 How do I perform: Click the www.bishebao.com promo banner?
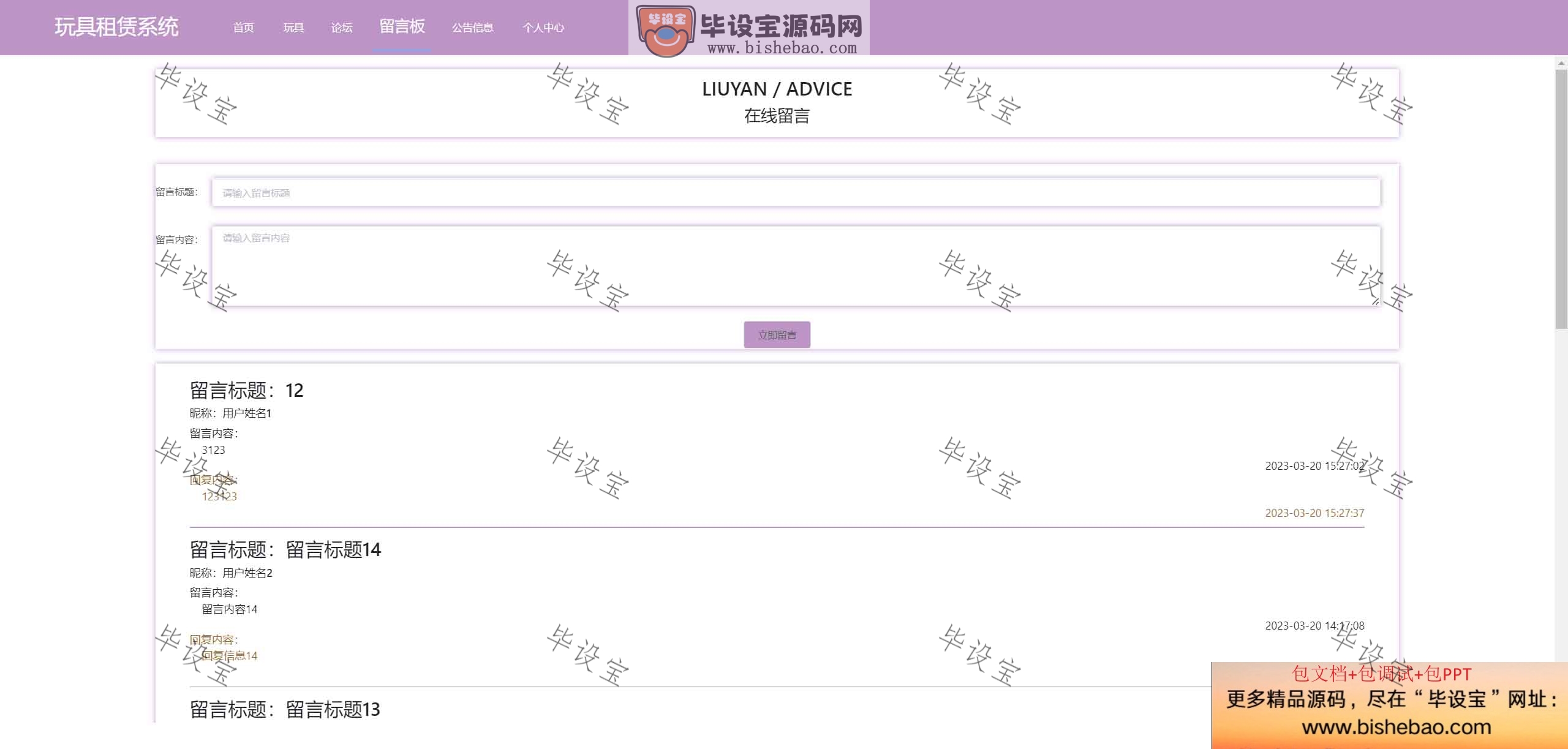pyautogui.click(x=1390, y=706)
